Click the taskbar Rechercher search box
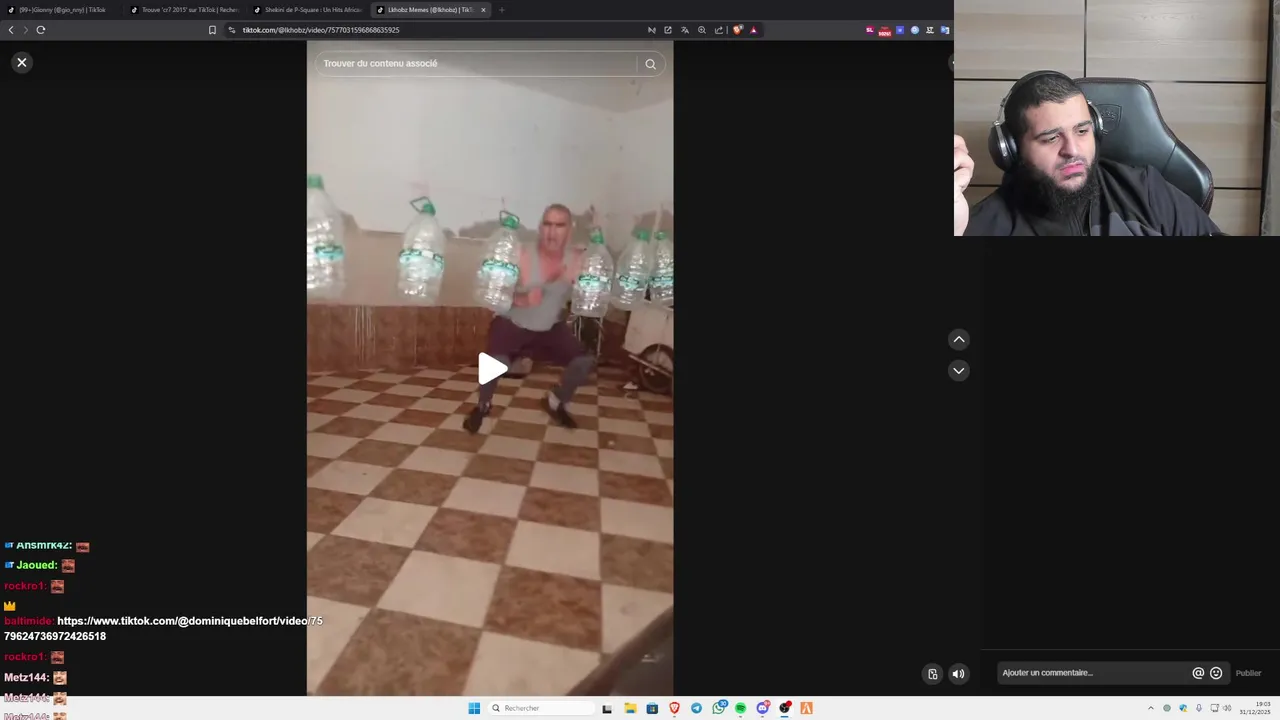This screenshot has width=1280, height=720. (540, 708)
